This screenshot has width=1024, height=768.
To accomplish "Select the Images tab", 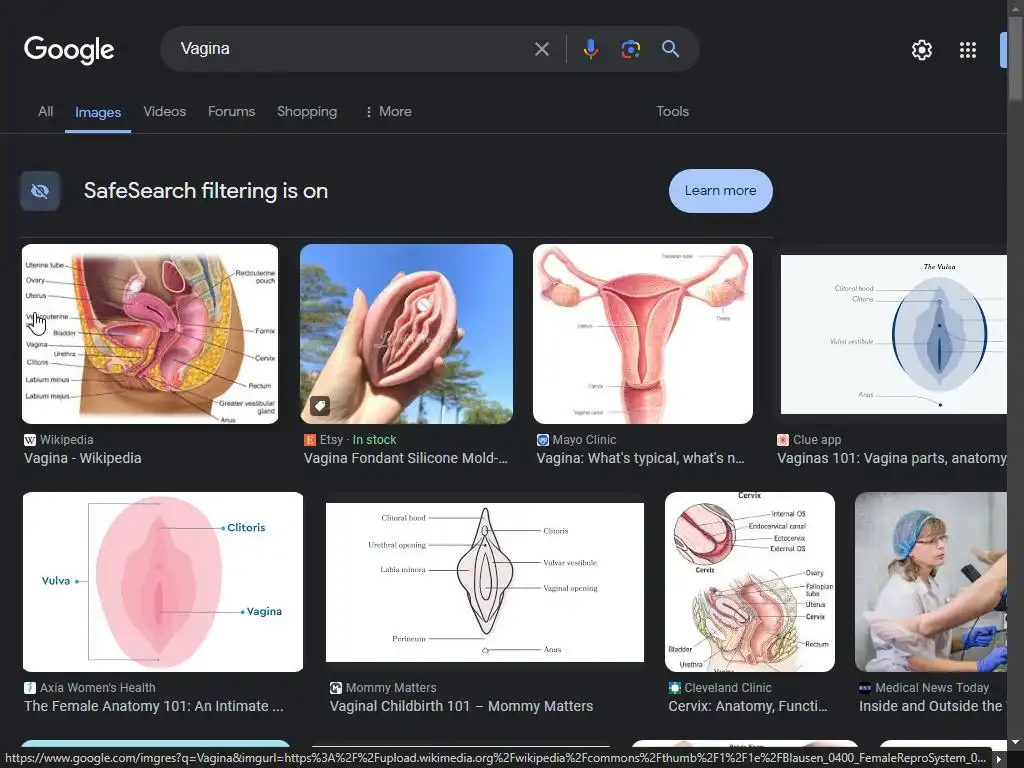I will 98,112.
